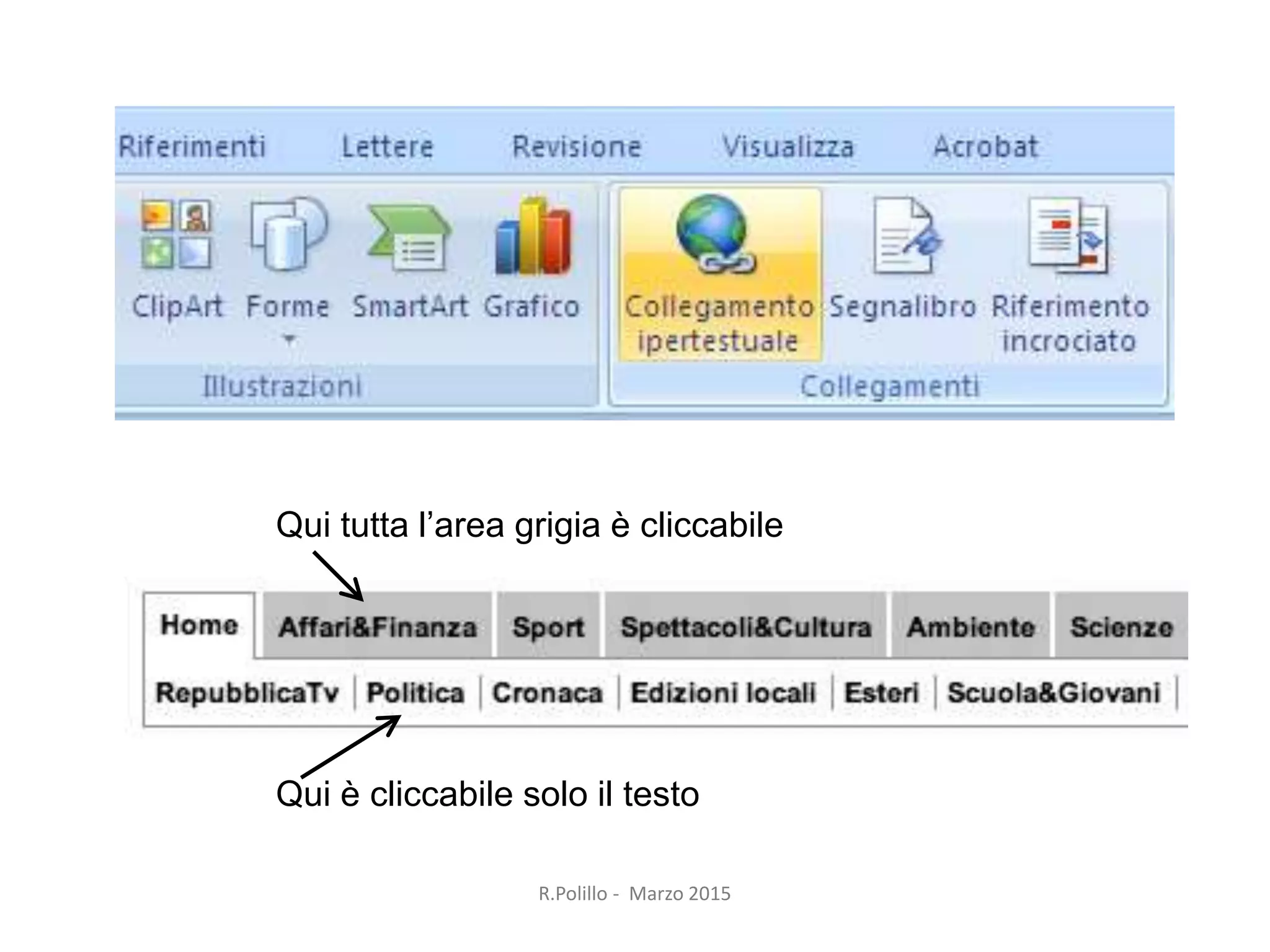
Task: Go to the Revisione tab
Action: [577, 147]
